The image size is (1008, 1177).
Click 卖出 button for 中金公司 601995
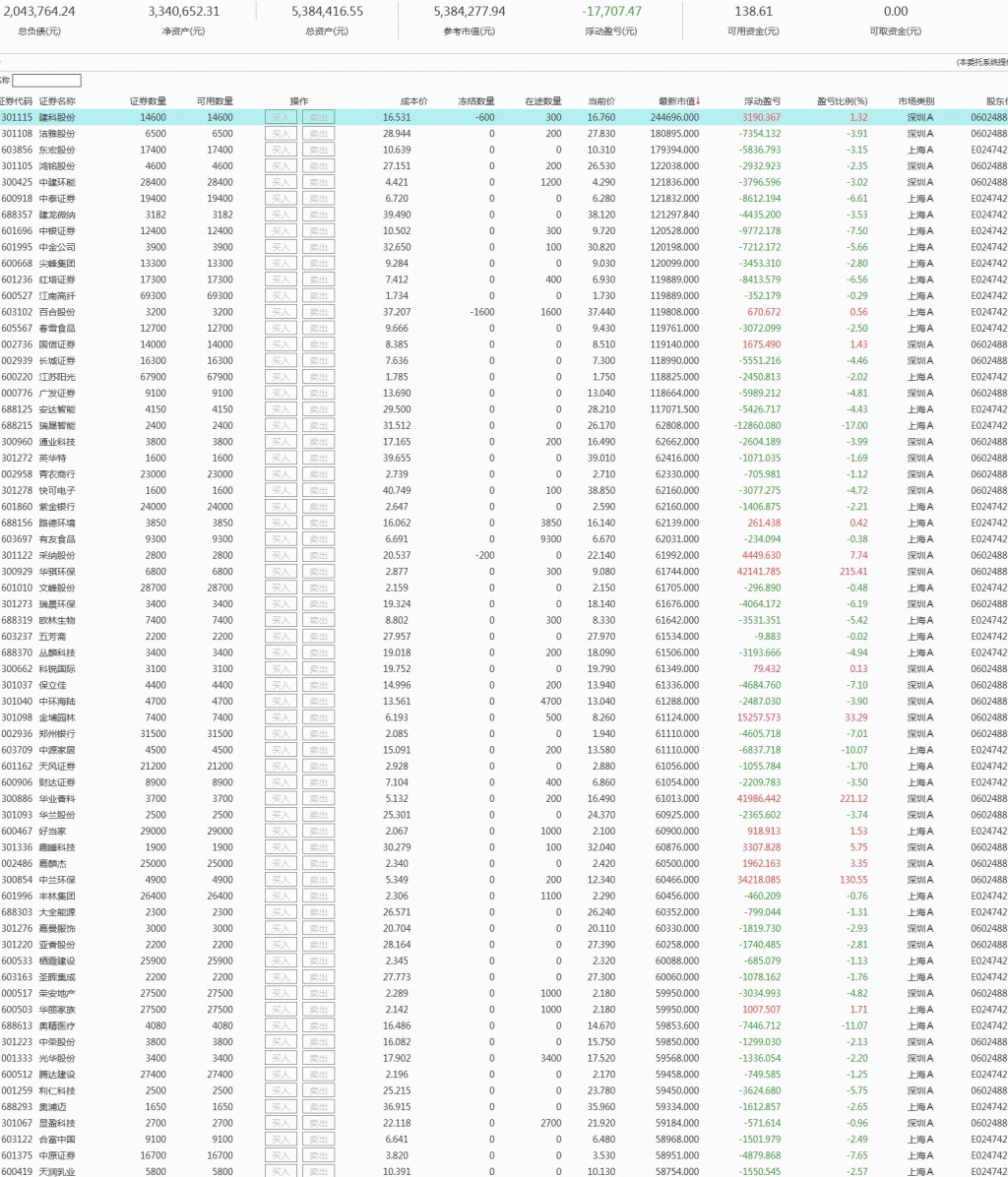pyautogui.click(x=318, y=247)
